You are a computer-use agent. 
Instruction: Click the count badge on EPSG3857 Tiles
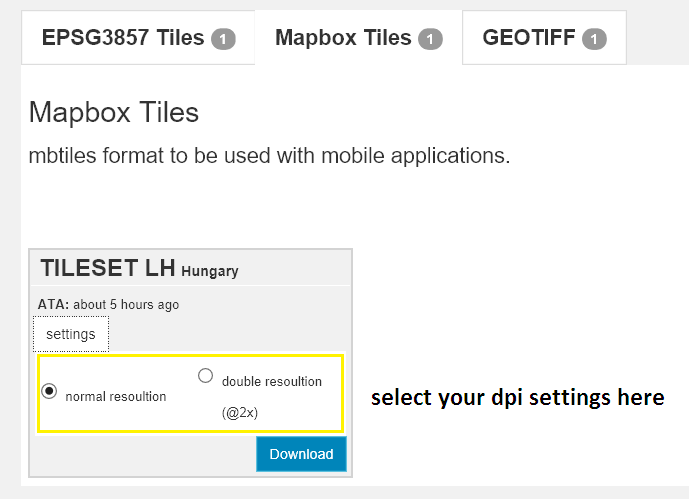coord(223,40)
